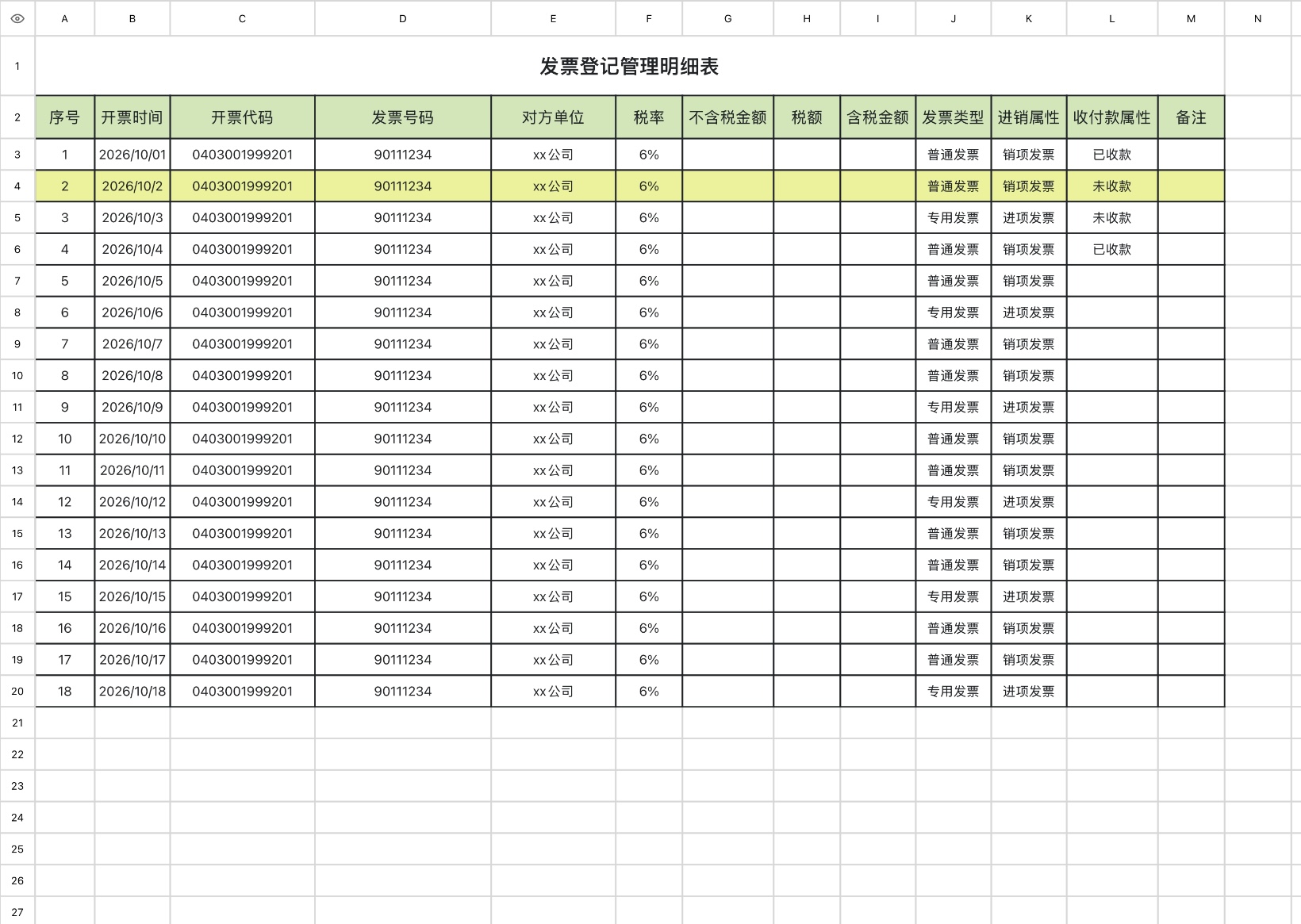Click xx公司 in the 2026/10/15 row
The width and height of the screenshot is (1301, 924).
553,596
